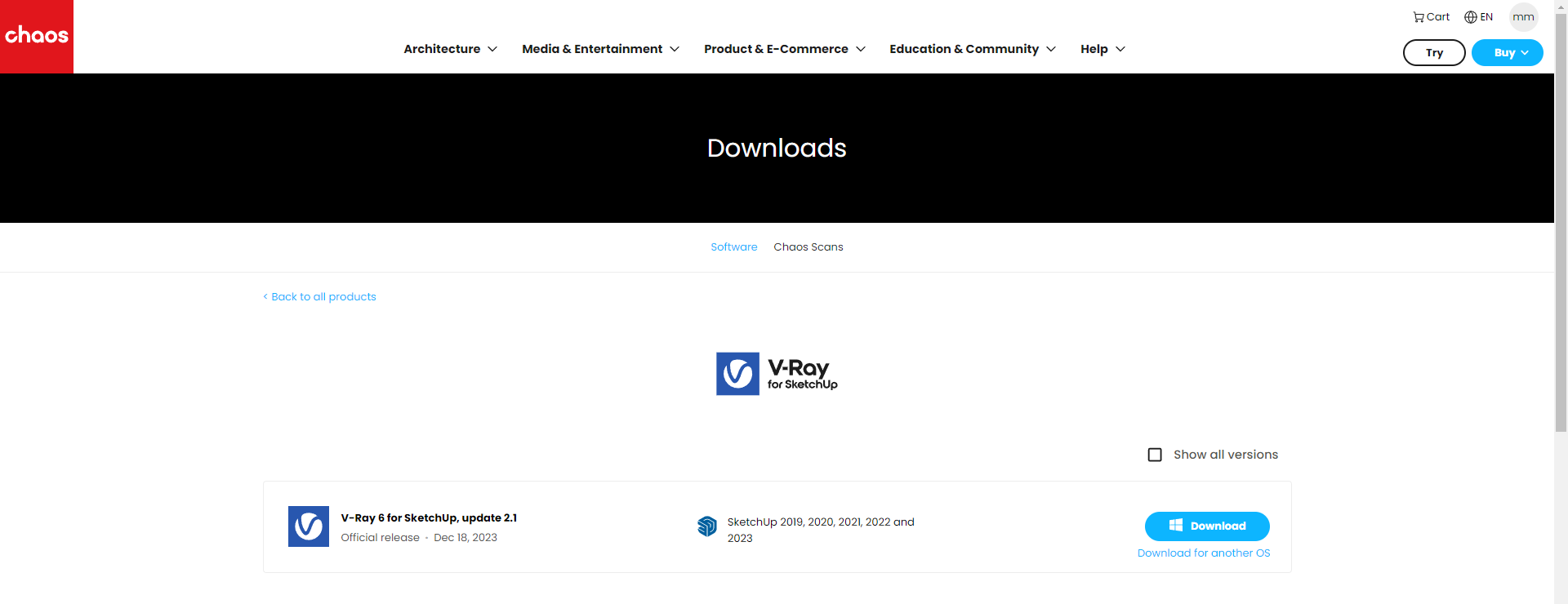Go back to all products
The height and width of the screenshot is (604, 1568).
tap(319, 297)
